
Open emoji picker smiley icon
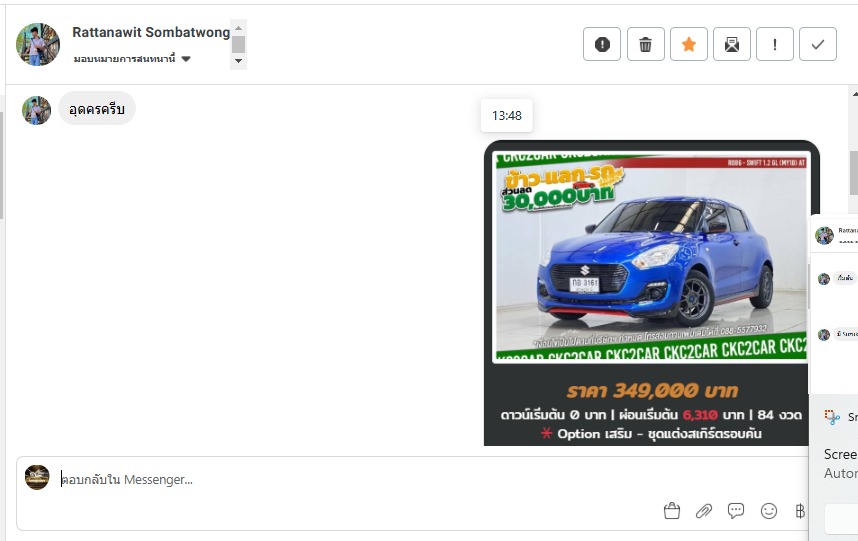(x=769, y=511)
